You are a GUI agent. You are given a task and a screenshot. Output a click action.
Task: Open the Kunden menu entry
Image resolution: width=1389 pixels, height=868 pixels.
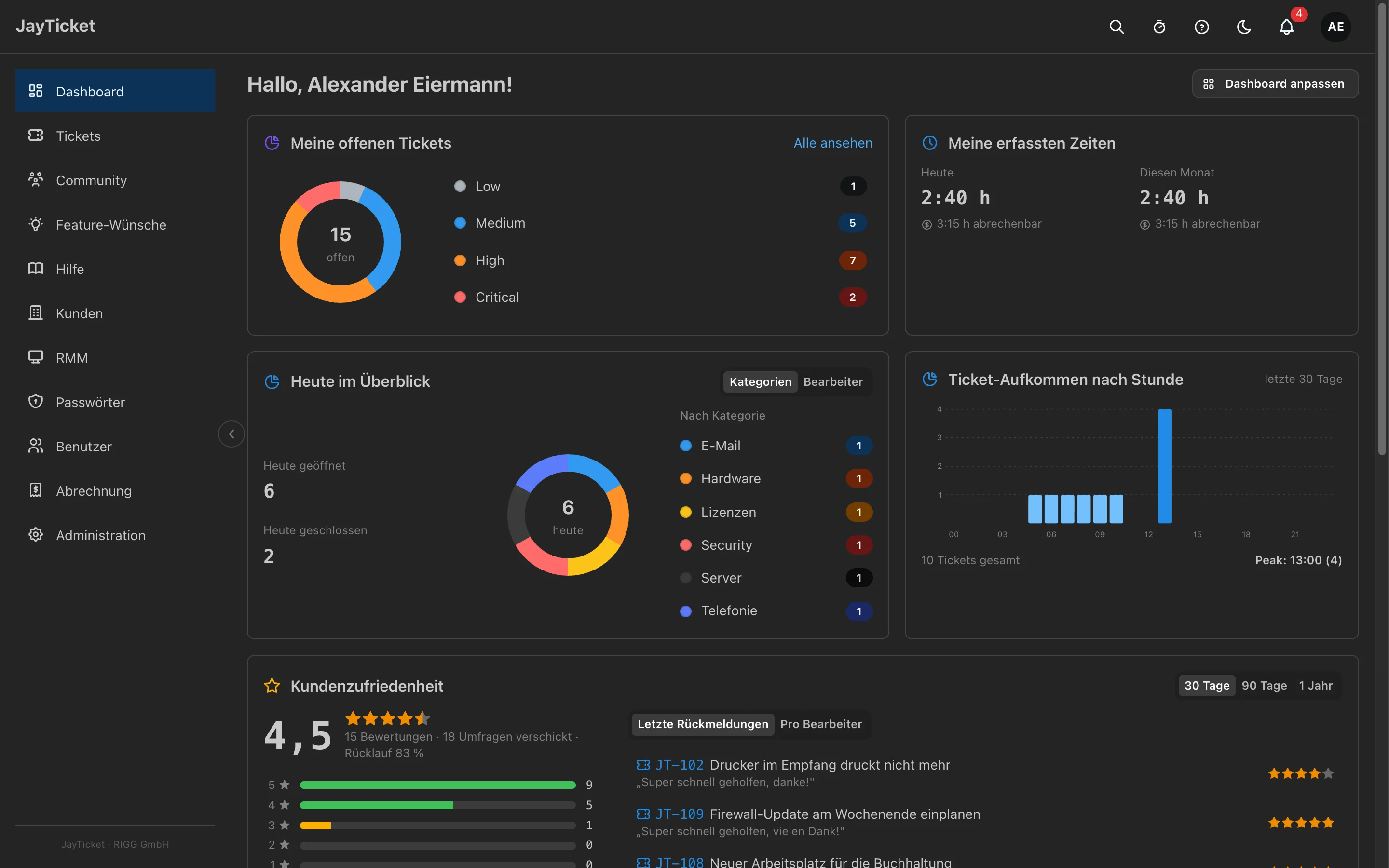pos(115,313)
